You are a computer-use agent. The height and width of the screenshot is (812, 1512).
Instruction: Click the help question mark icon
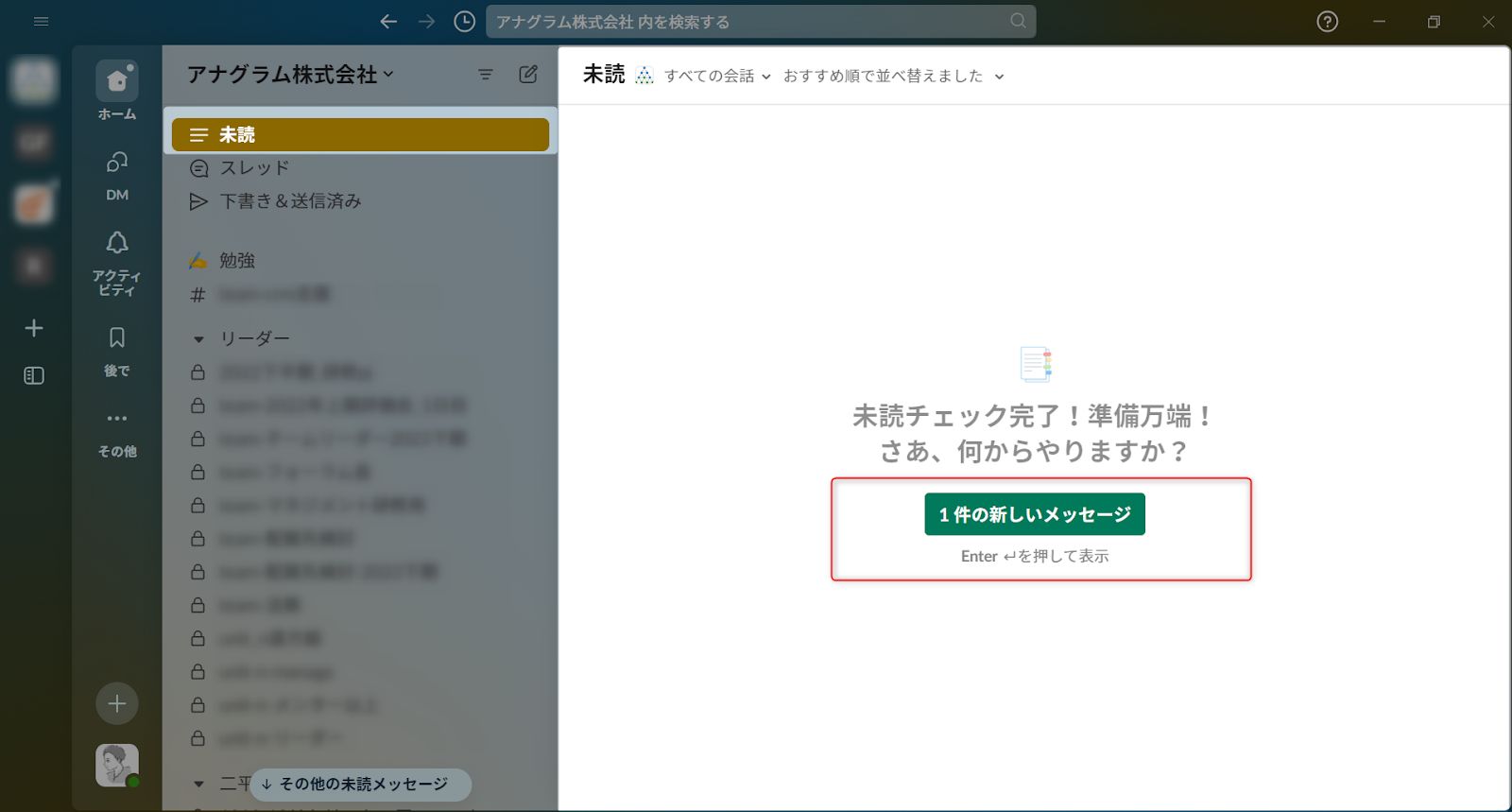1327,22
